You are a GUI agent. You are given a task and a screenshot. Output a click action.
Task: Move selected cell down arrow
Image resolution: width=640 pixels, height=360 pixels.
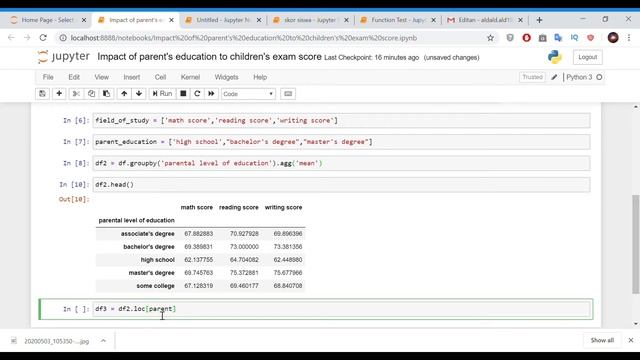click(x=139, y=94)
